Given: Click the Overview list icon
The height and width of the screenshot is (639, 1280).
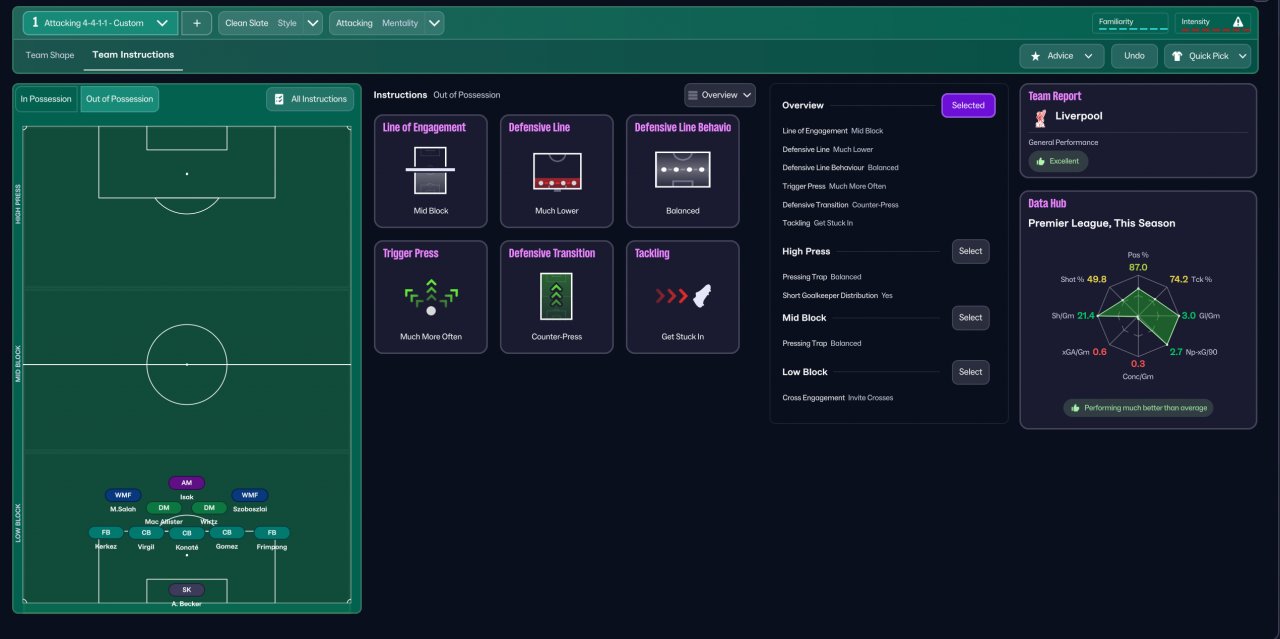Looking at the screenshot, I should (x=693, y=95).
